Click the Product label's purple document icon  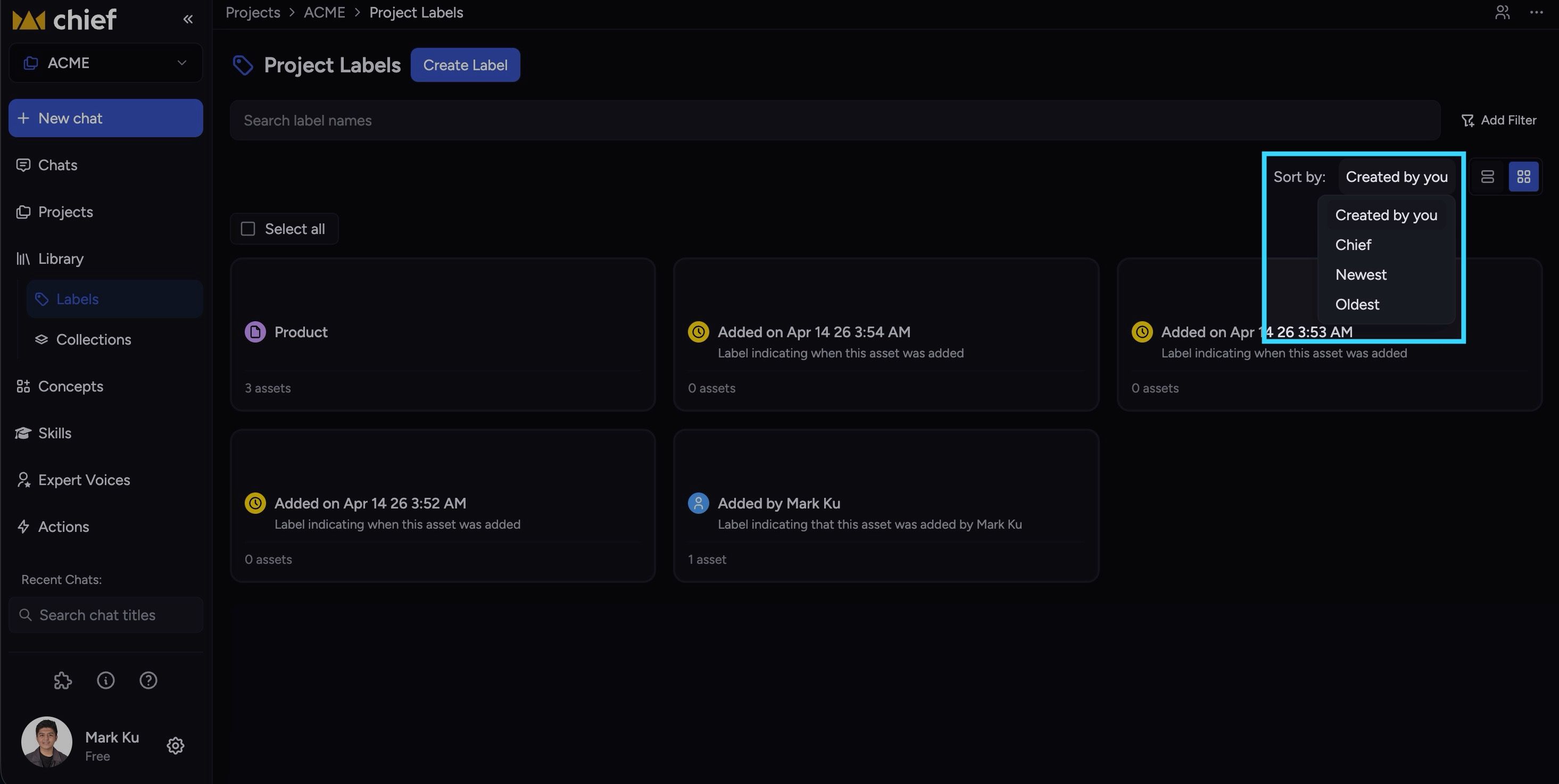click(x=255, y=332)
